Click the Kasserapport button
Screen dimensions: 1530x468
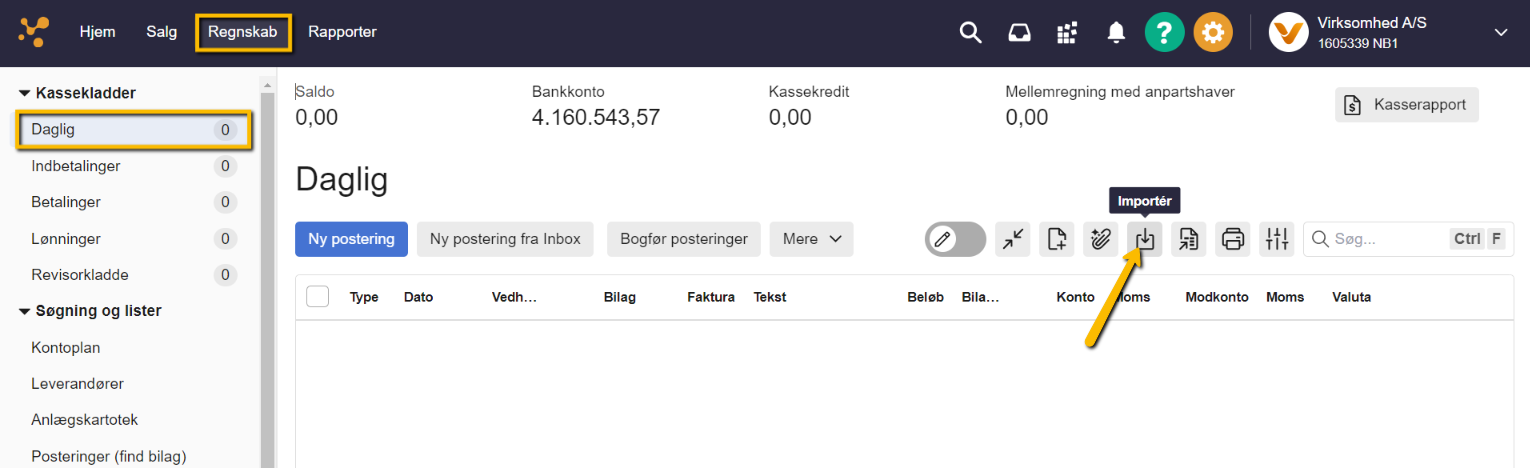coord(1406,105)
